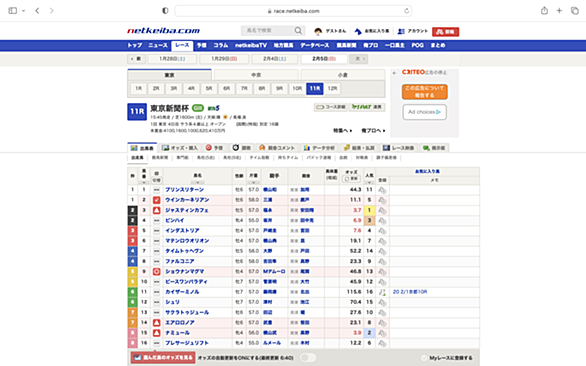Viewport: 586px width, 366px height.
Task: Click the race.netkeiba.com address bar
Action: pyautogui.click(x=293, y=11)
